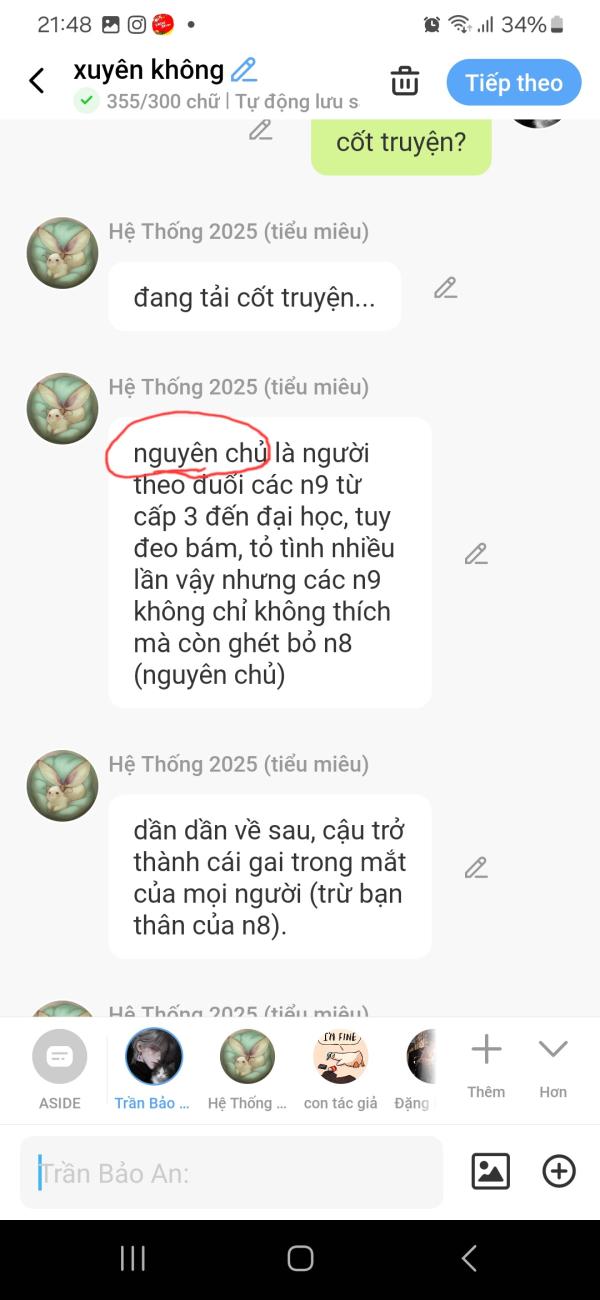Tap the back arrow in header
This screenshot has width=600, height=1300.
37,81
